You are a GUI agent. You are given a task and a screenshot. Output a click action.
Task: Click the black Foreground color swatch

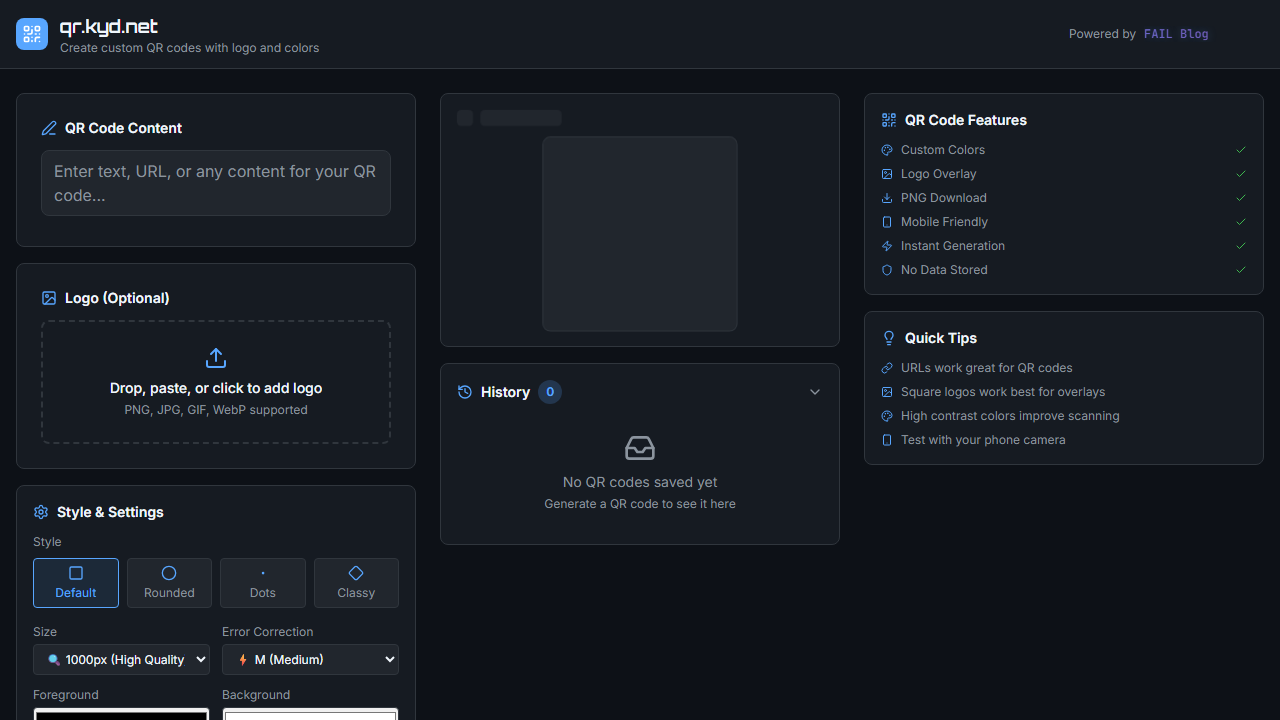pos(121,715)
